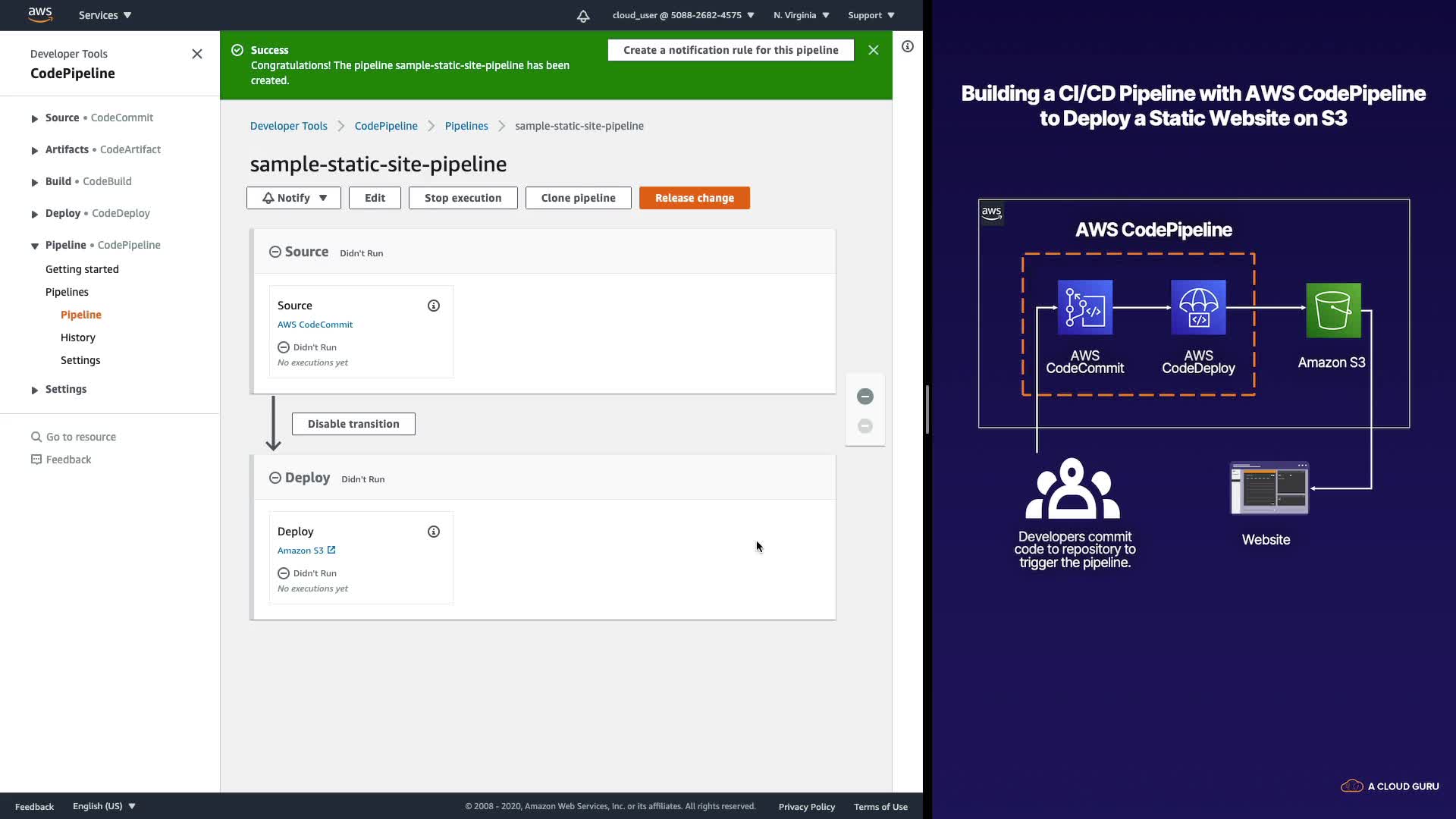Dismiss the success banner with X
This screenshot has height=819, width=1456.
coord(874,50)
